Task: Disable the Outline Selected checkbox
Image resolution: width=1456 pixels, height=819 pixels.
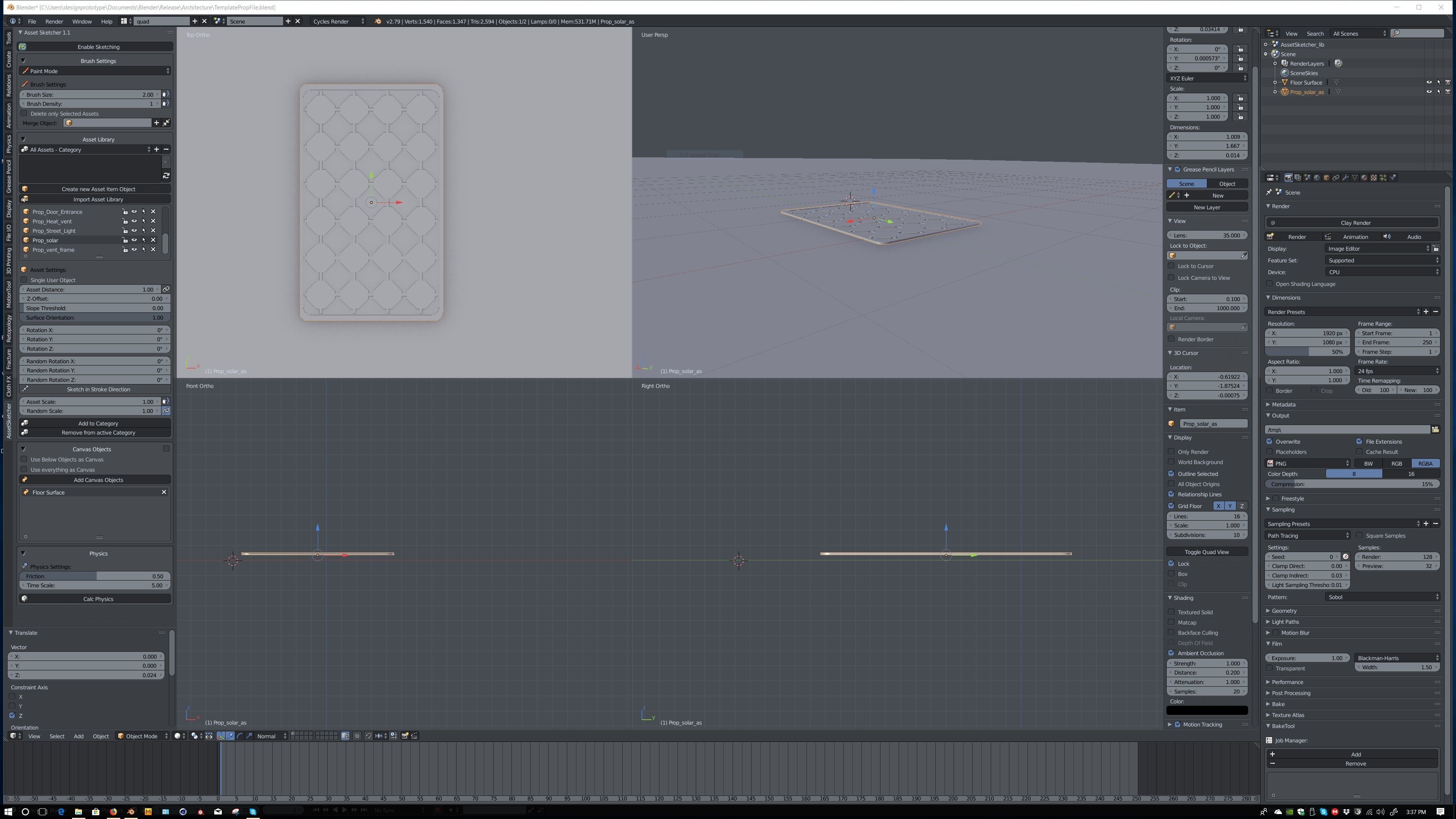Action: pyautogui.click(x=1172, y=474)
